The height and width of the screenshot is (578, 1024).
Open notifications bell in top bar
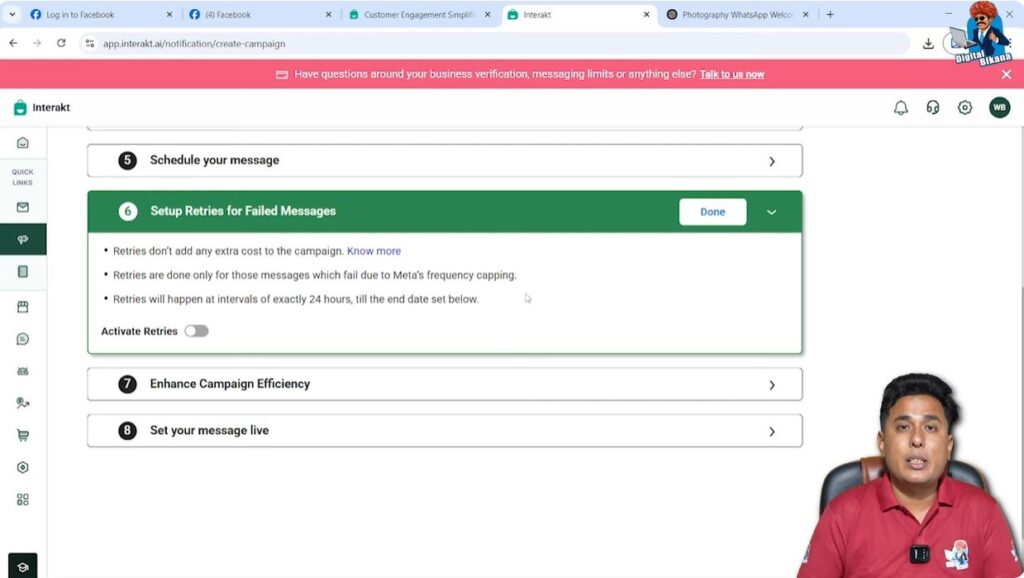click(x=901, y=107)
